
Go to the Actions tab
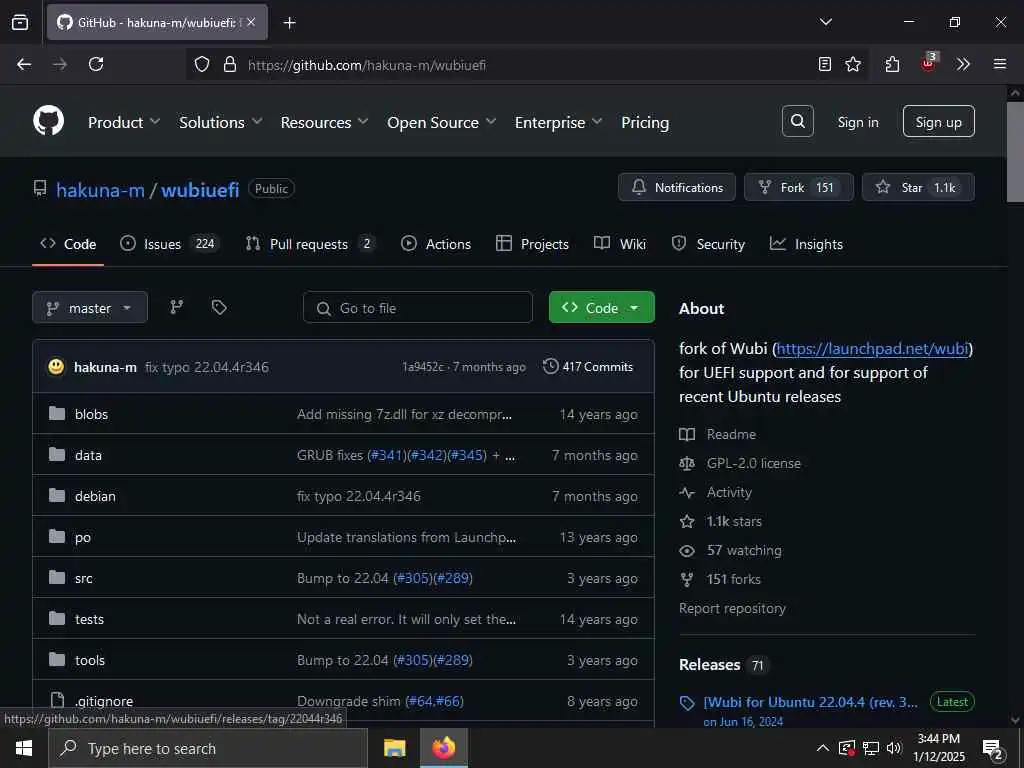(436, 244)
